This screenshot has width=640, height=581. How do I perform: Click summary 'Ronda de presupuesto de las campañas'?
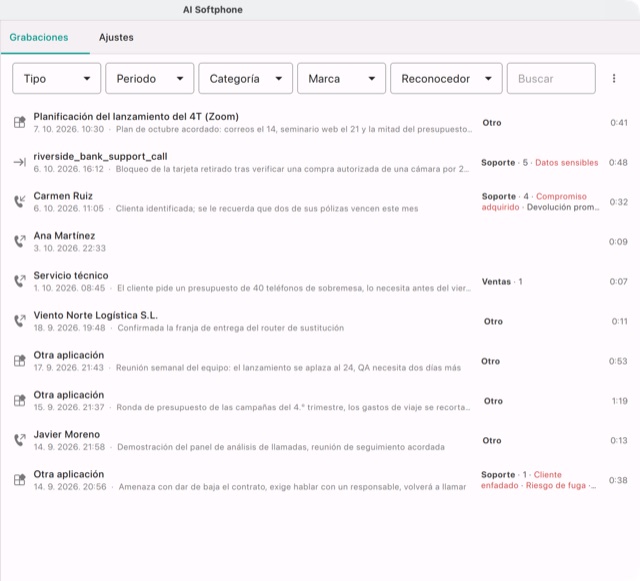(x=293, y=407)
